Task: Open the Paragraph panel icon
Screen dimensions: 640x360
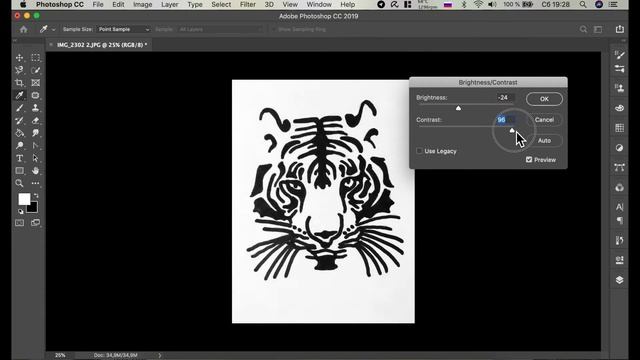Action: [x=619, y=220]
